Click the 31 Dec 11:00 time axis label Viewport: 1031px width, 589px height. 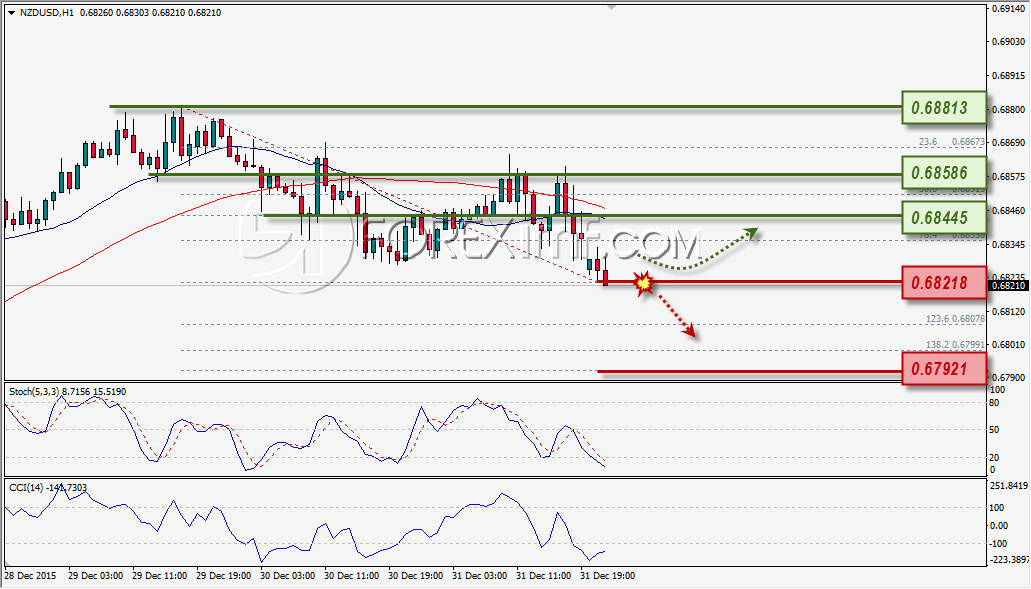(x=544, y=576)
